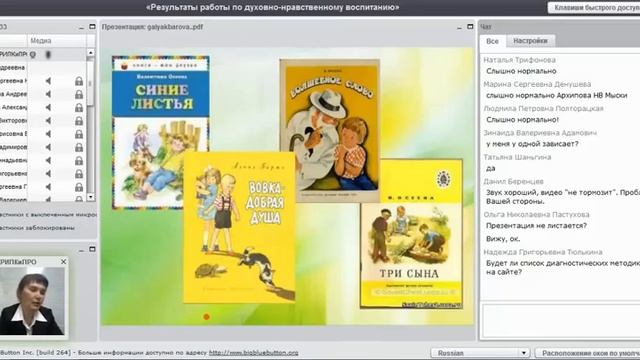The height and width of the screenshot is (360, 640).
Task: Click status text 'участники заблокированы'
Action: 38,228
